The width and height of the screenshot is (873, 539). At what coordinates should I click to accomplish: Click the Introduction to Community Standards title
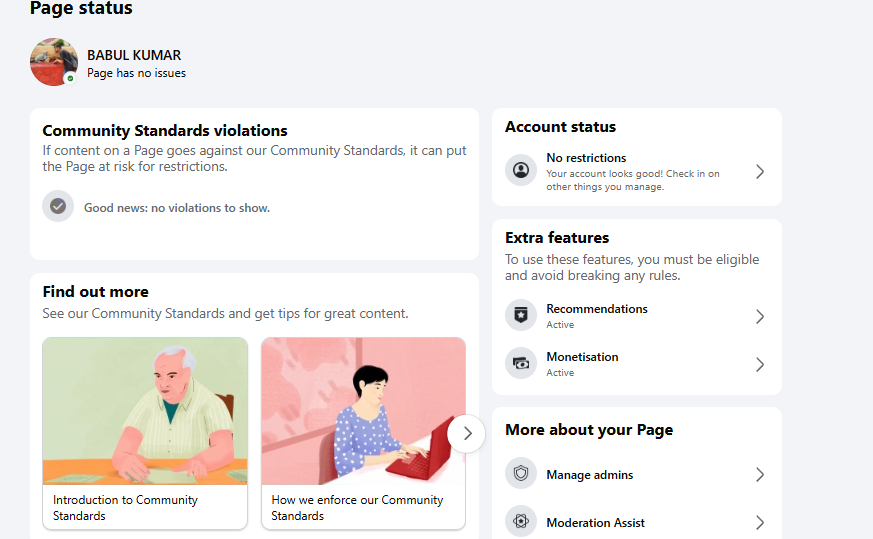[125, 508]
